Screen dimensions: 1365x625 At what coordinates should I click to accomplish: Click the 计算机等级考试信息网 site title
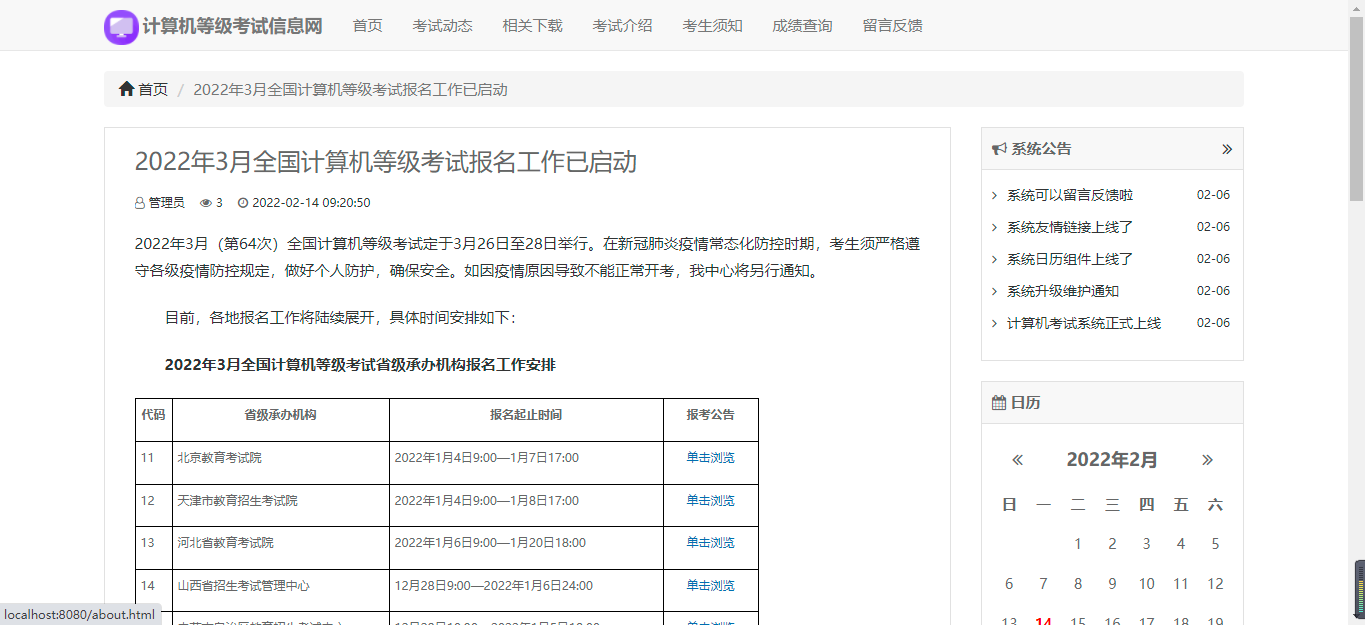[x=232, y=26]
